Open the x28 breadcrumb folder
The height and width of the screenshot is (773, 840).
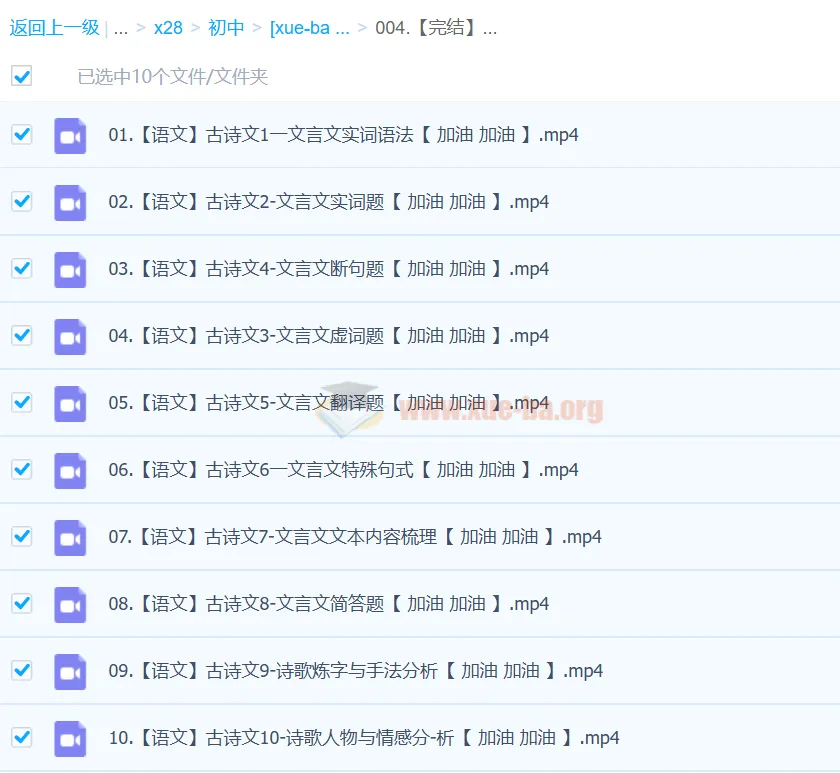[x=167, y=28]
